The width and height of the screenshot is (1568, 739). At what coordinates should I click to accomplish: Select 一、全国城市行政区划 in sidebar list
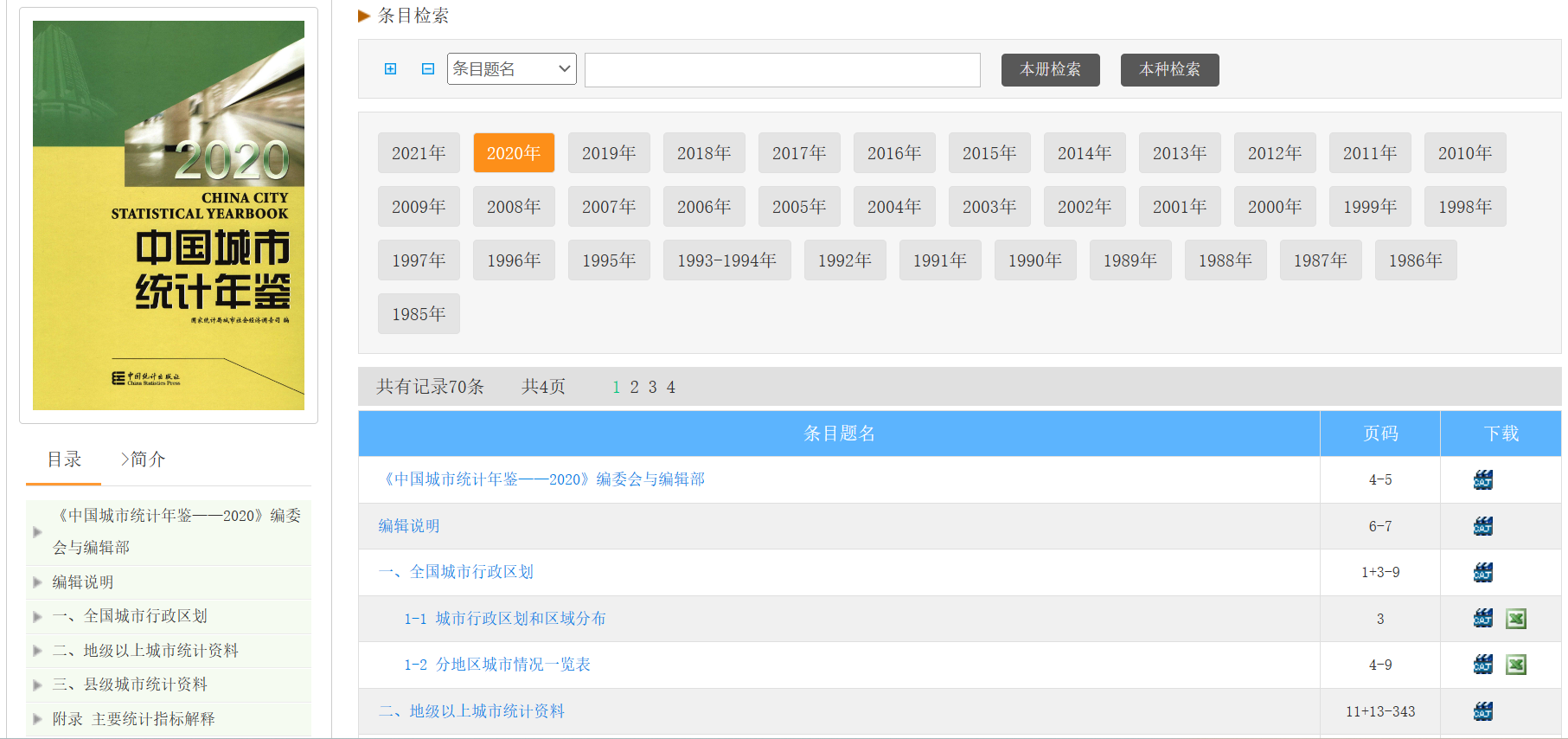130,616
